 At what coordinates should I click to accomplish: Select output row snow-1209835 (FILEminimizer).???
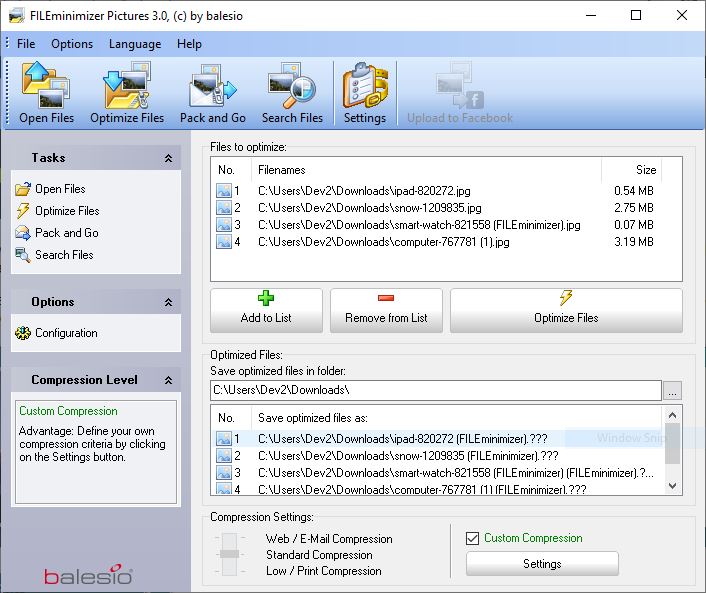pyautogui.click(x=408, y=456)
